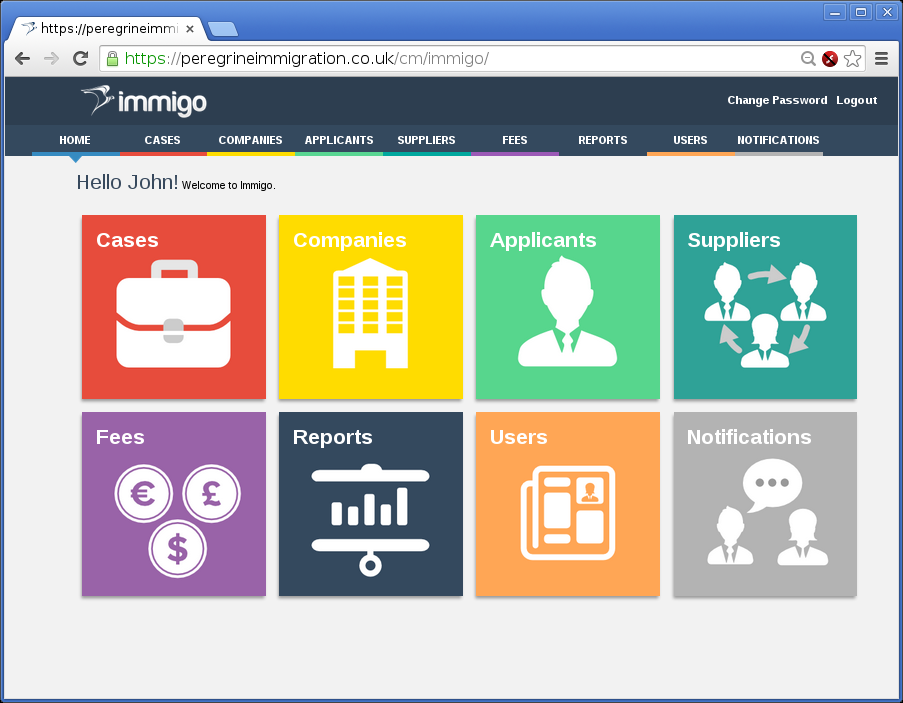Open the FEES navigation tab

515,140
